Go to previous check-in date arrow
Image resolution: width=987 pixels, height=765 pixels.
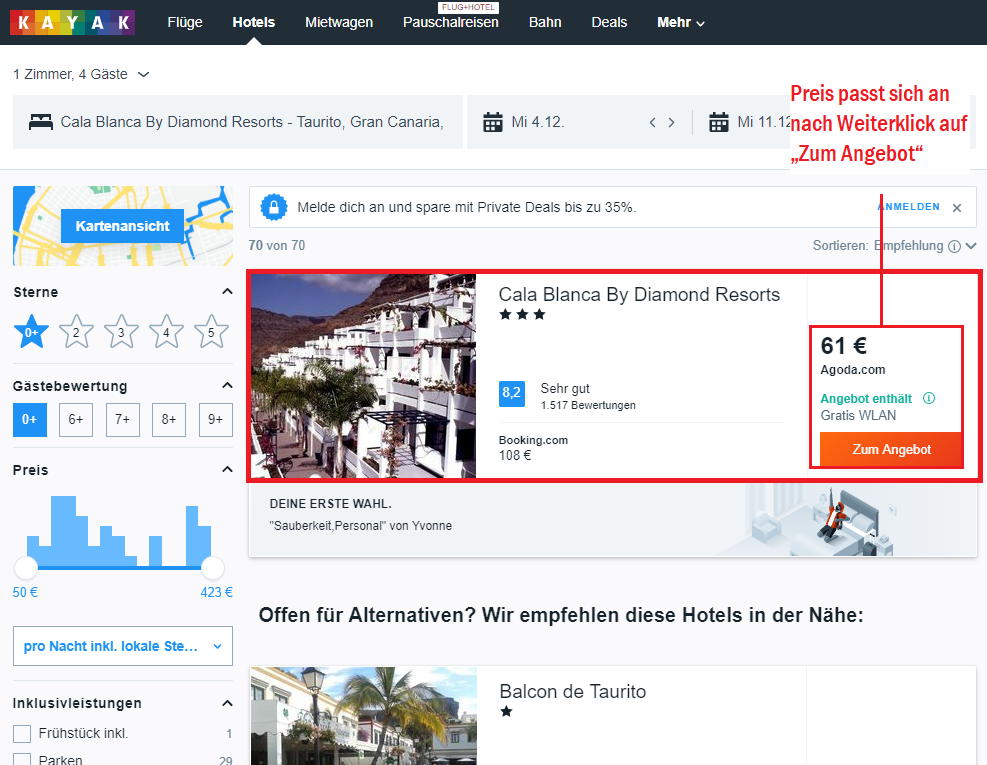(653, 122)
